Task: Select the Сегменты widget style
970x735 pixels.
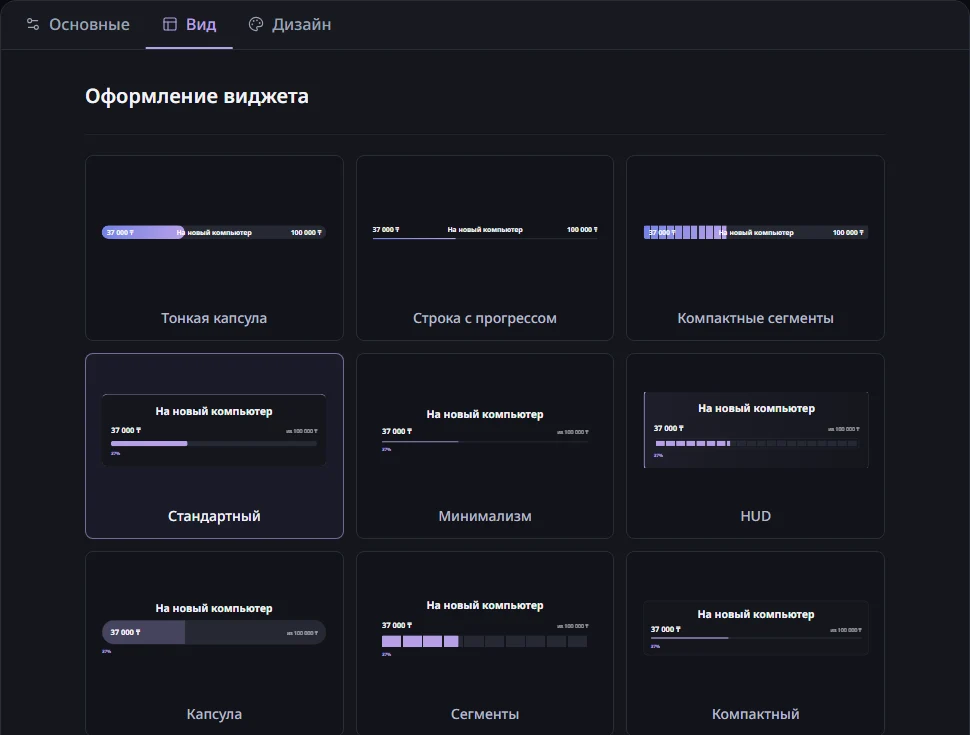Action: pyautogui.click(x=485, y=643)
